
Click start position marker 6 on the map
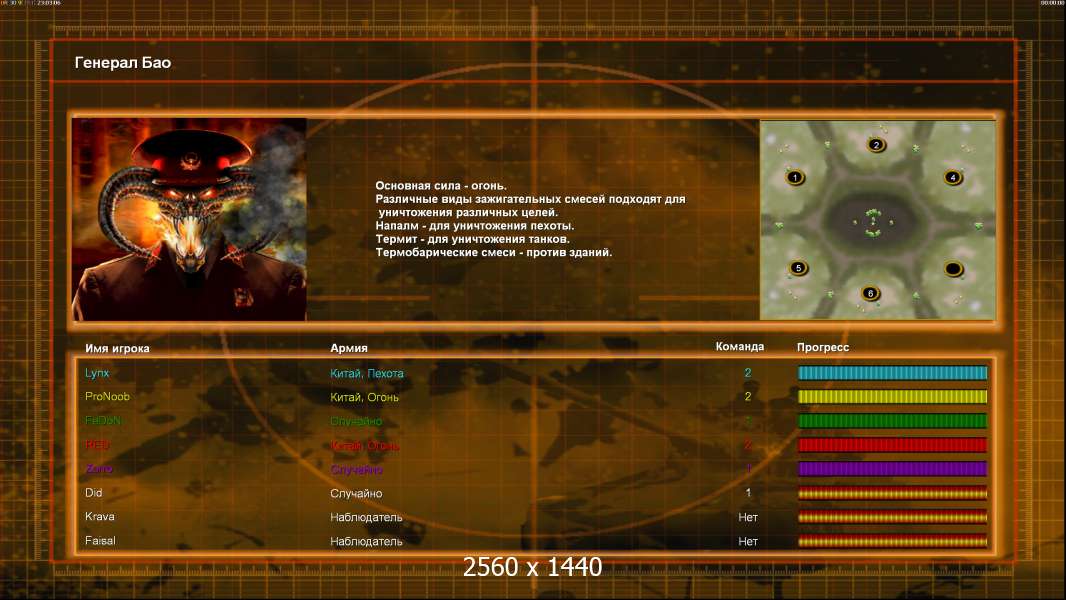[x=870, y=294]
